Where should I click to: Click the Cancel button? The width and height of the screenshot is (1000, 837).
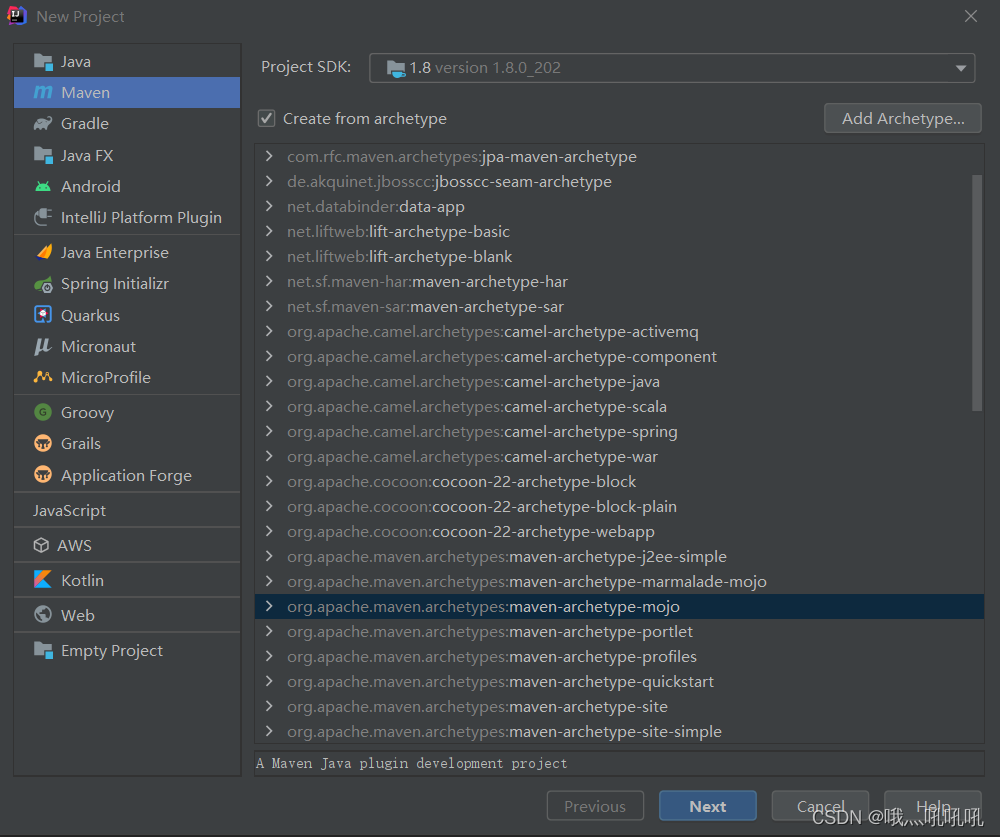pyautogui.click(x=820, y=806)
